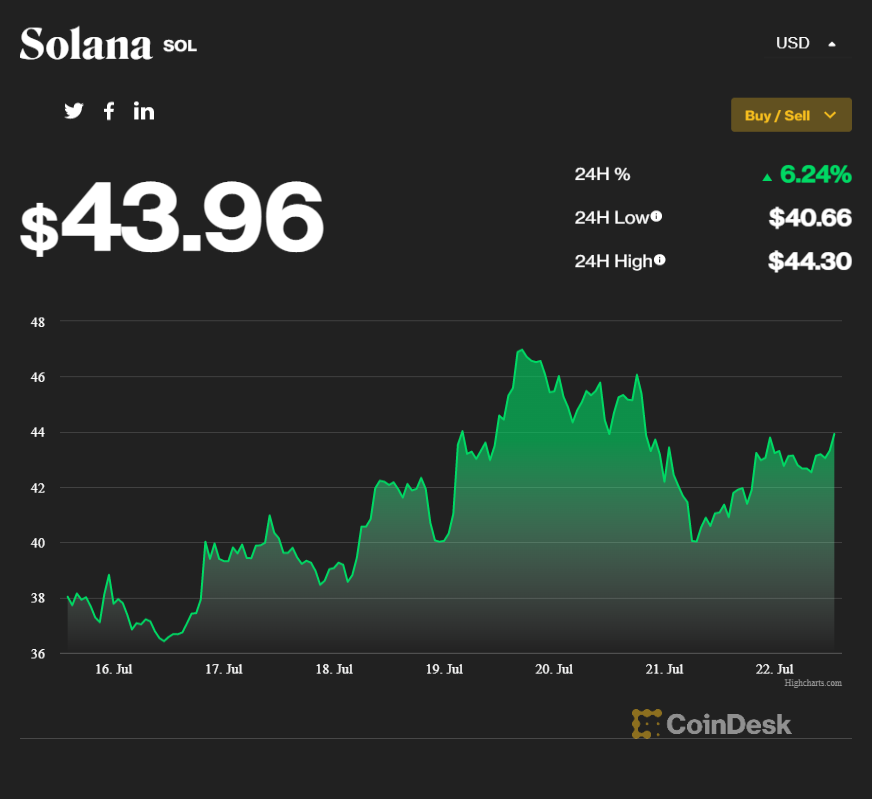Click the 22. Jul axis label
Viewport: 872px width, 799px height.
[774, 669]
